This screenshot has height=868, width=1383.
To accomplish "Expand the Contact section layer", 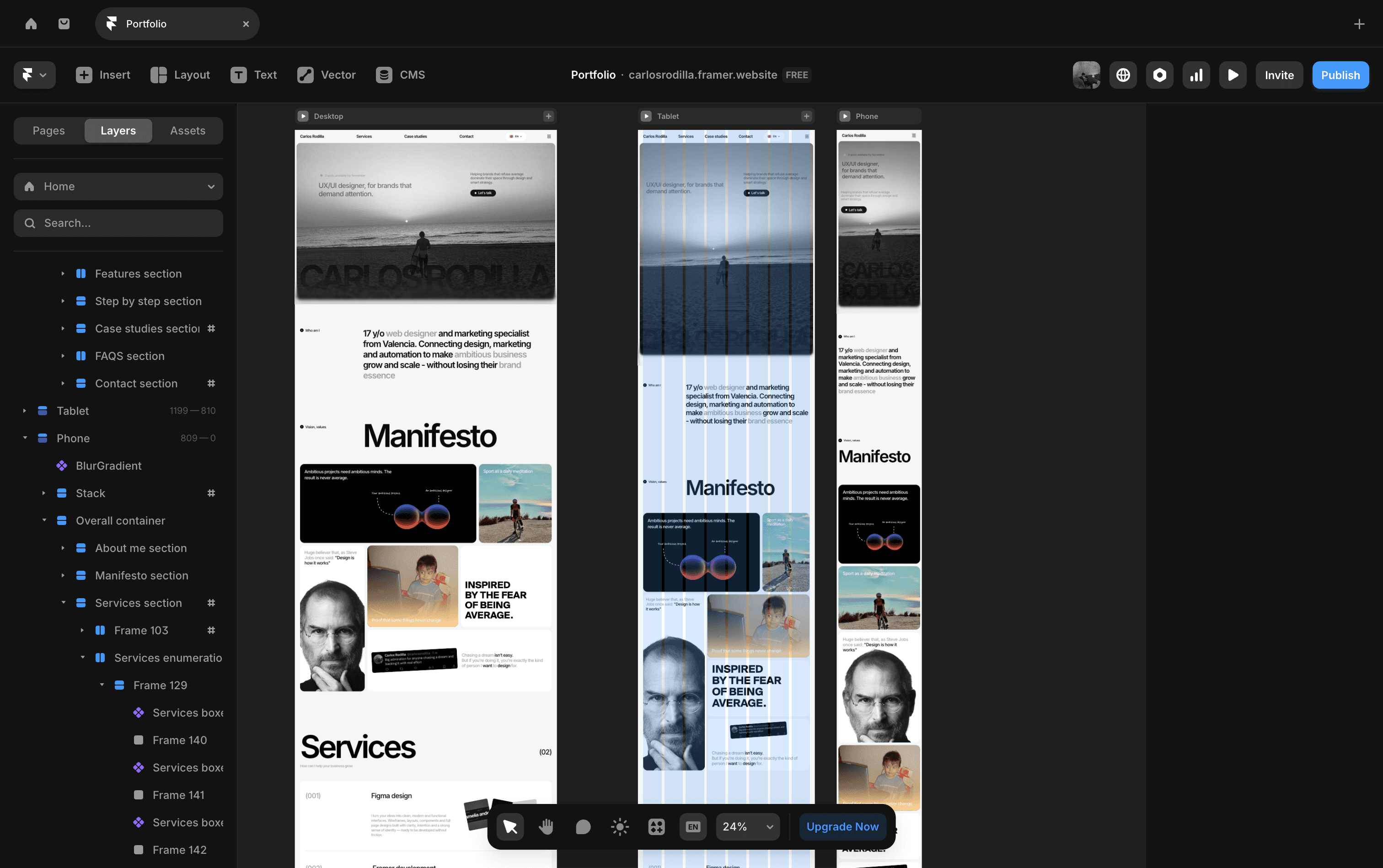I will point(63,383).
